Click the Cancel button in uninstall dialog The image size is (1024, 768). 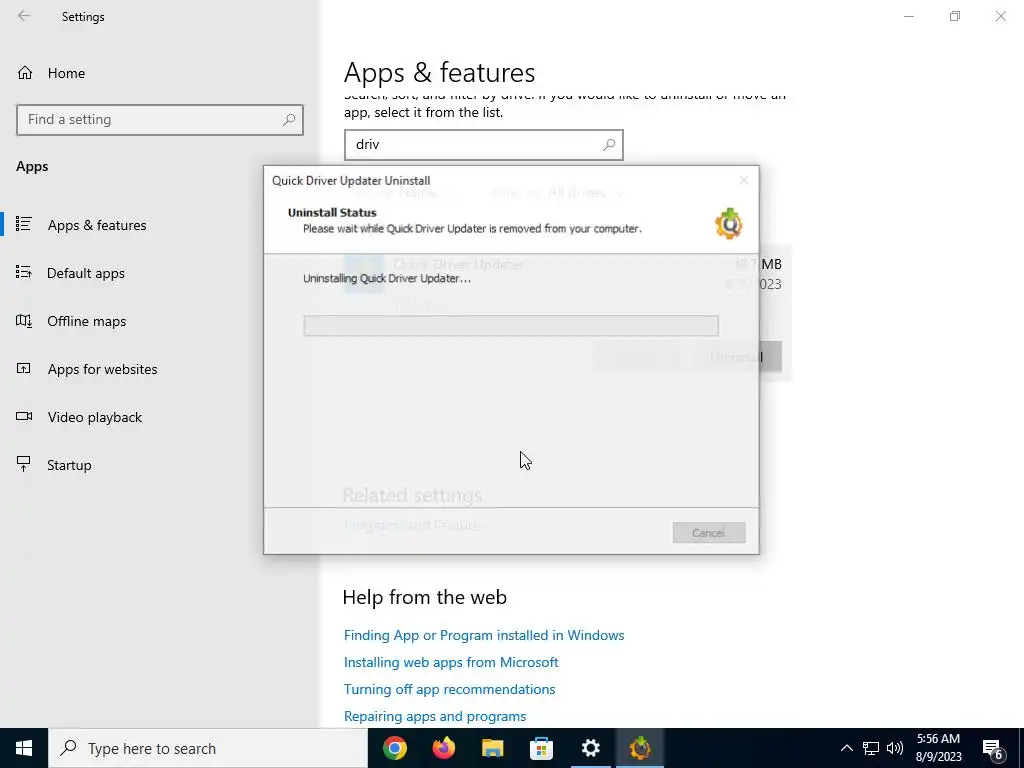[709, 532]
